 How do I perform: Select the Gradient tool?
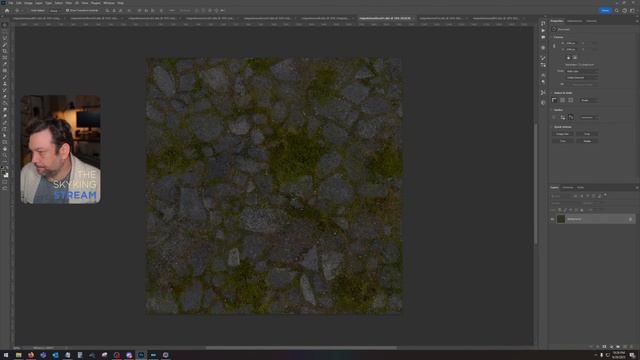(5, 103)
